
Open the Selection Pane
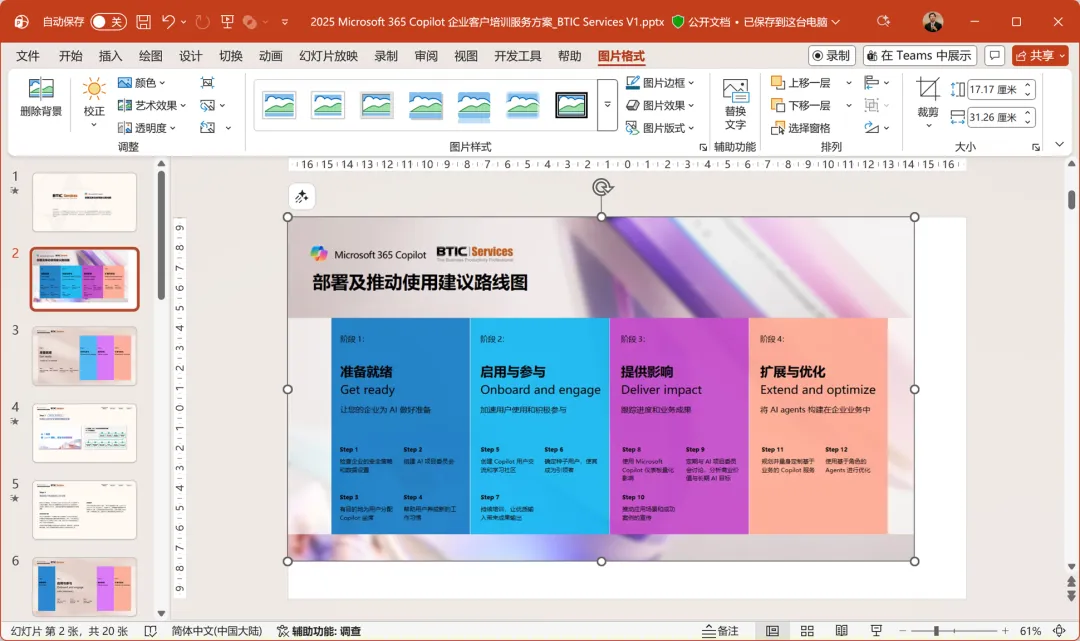[801, 128]
